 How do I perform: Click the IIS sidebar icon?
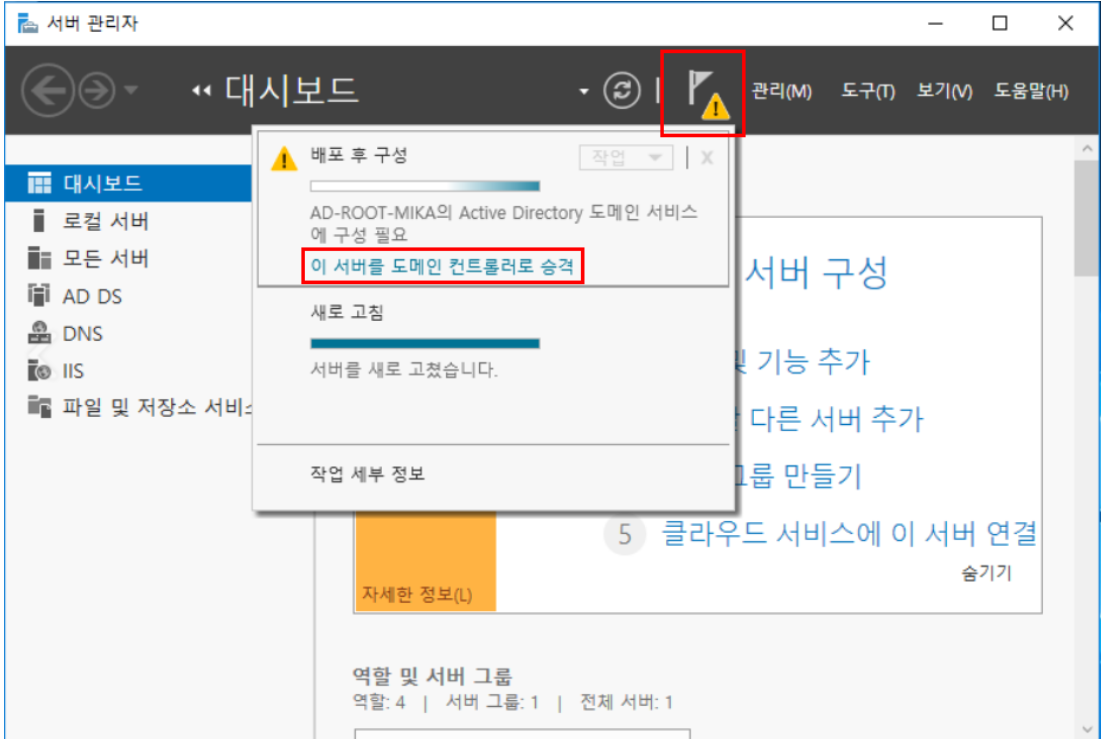(39, 370)
